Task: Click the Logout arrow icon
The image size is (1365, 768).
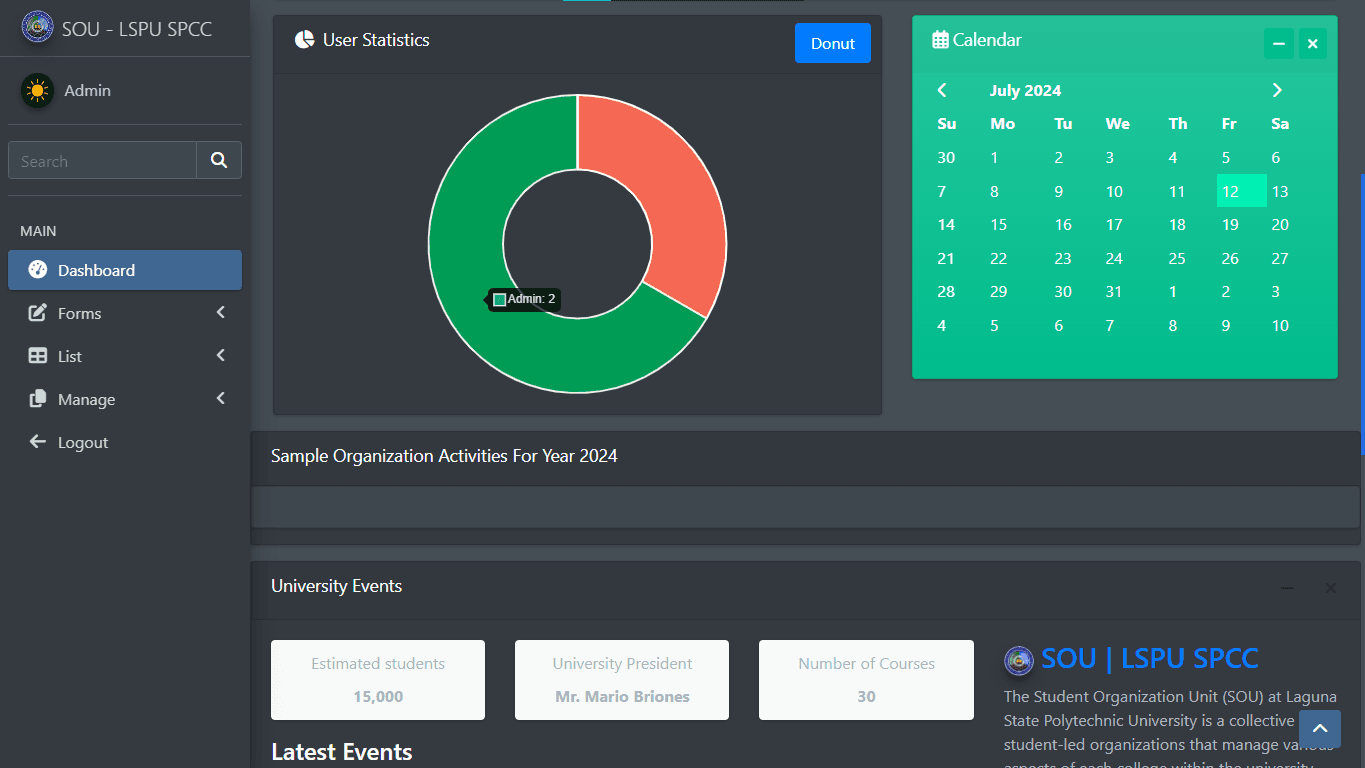Action: (x=38, y=441)
